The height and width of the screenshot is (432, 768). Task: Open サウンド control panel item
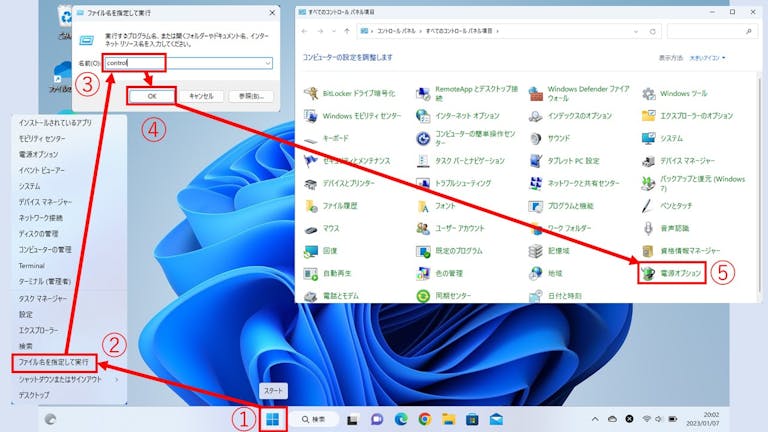(x=550, y=139)
